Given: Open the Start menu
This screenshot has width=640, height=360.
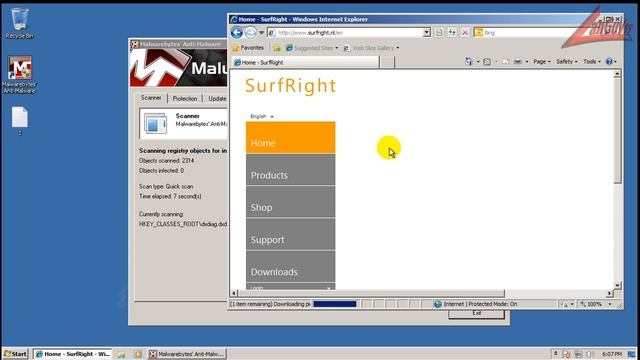Looking at the screenshot, I should pos(15,354).
